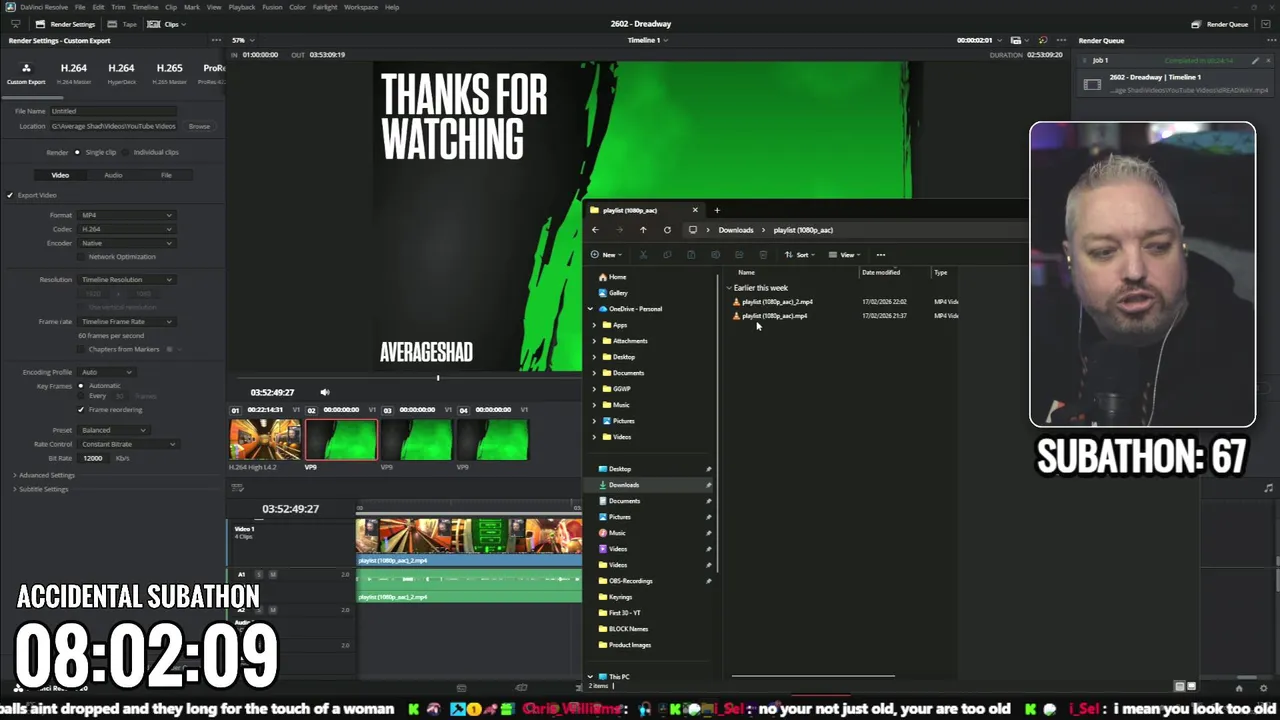Image resolution: width=1280 pixels, height=720 pixels.
Task: Refresh the File Explorer folder
Action: click(x=667, y=230)
